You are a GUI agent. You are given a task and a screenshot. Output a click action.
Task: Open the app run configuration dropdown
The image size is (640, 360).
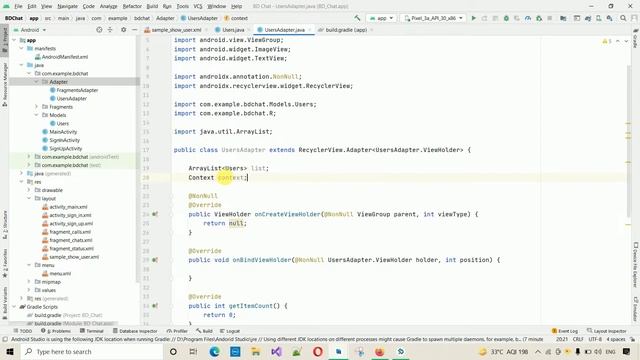(381, 18)
